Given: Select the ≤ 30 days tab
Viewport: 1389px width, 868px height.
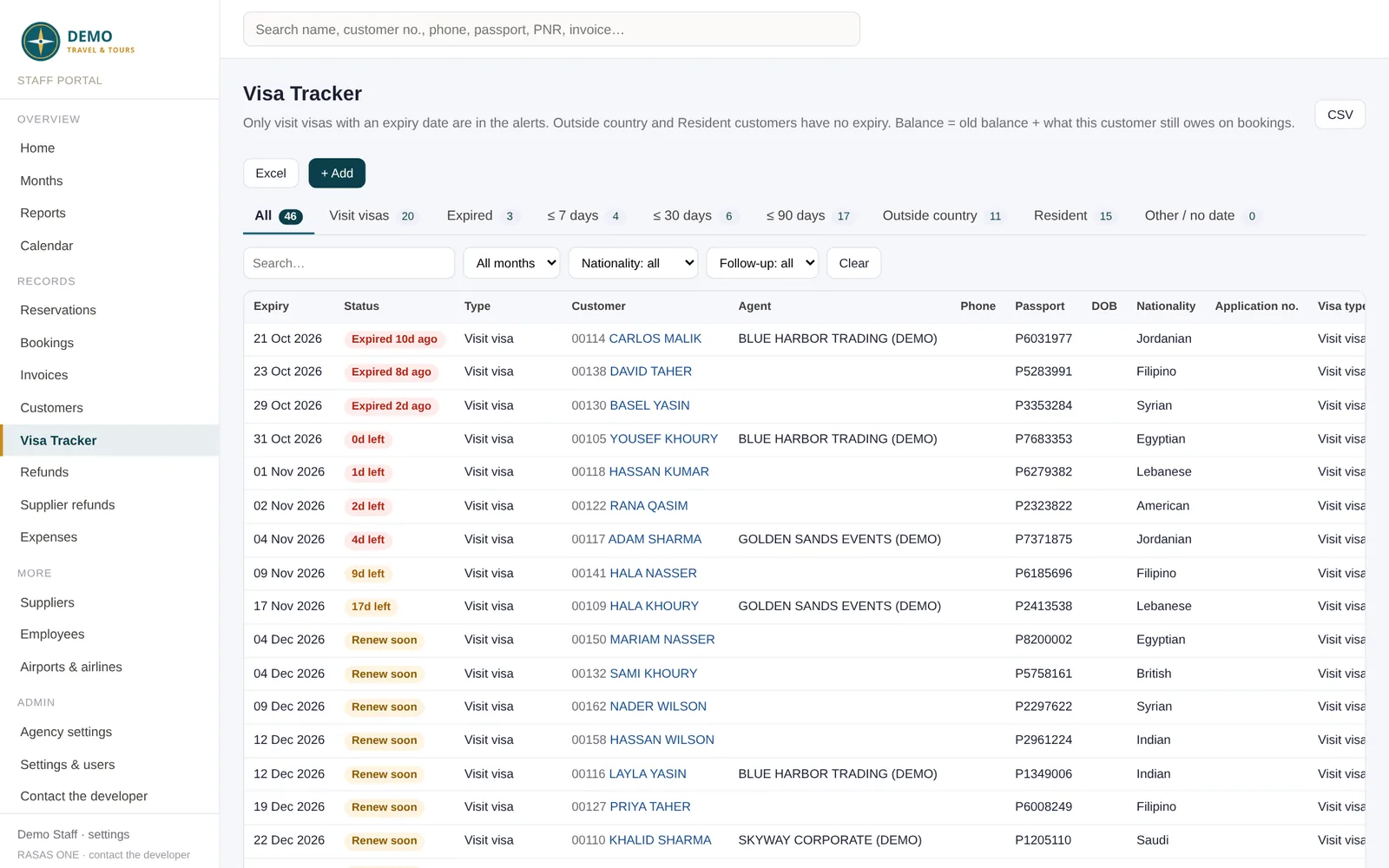Looking at the screenshot, I should click(694, 216).
